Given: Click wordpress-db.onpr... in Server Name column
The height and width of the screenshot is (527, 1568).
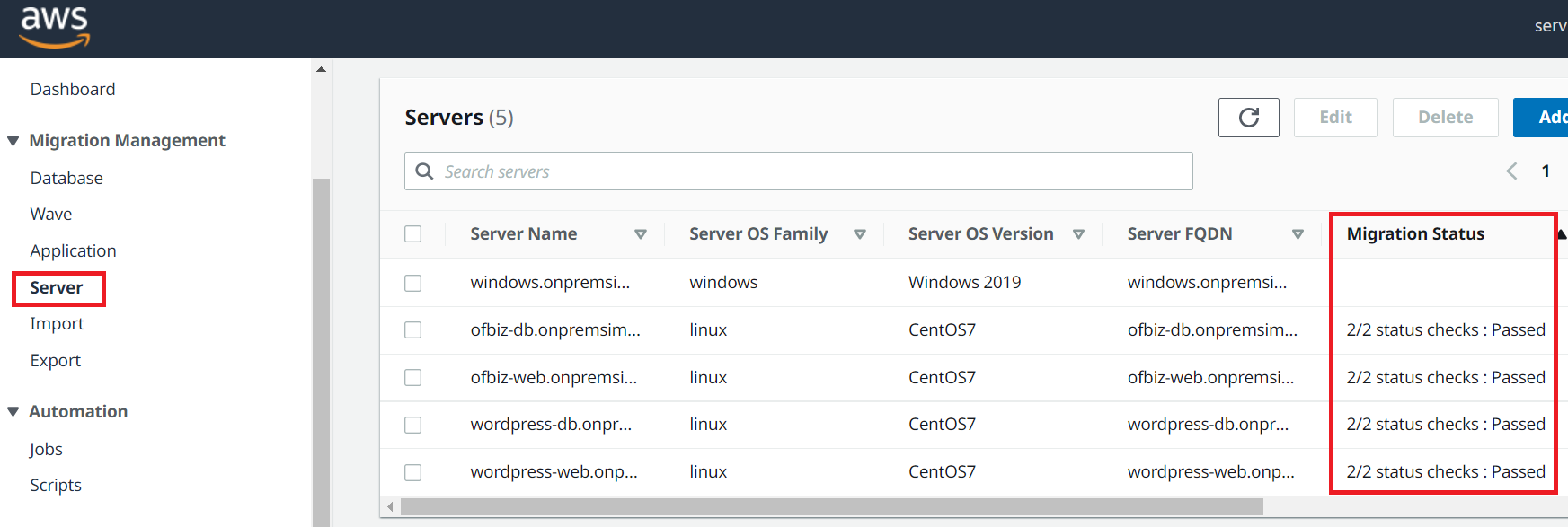Looking at the screenshot, I should tap(551, 425).
